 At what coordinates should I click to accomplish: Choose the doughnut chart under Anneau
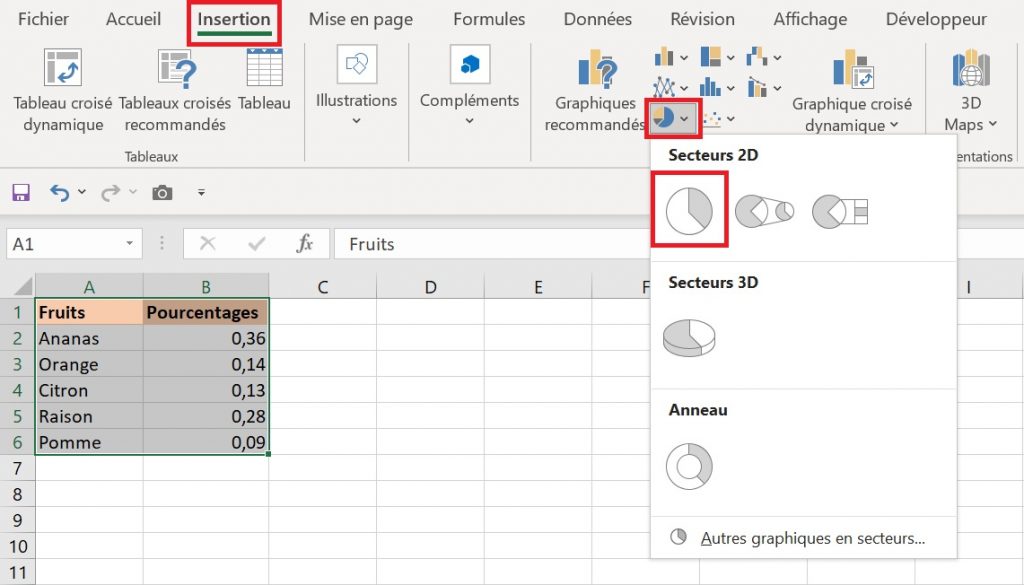click(689, 464)
